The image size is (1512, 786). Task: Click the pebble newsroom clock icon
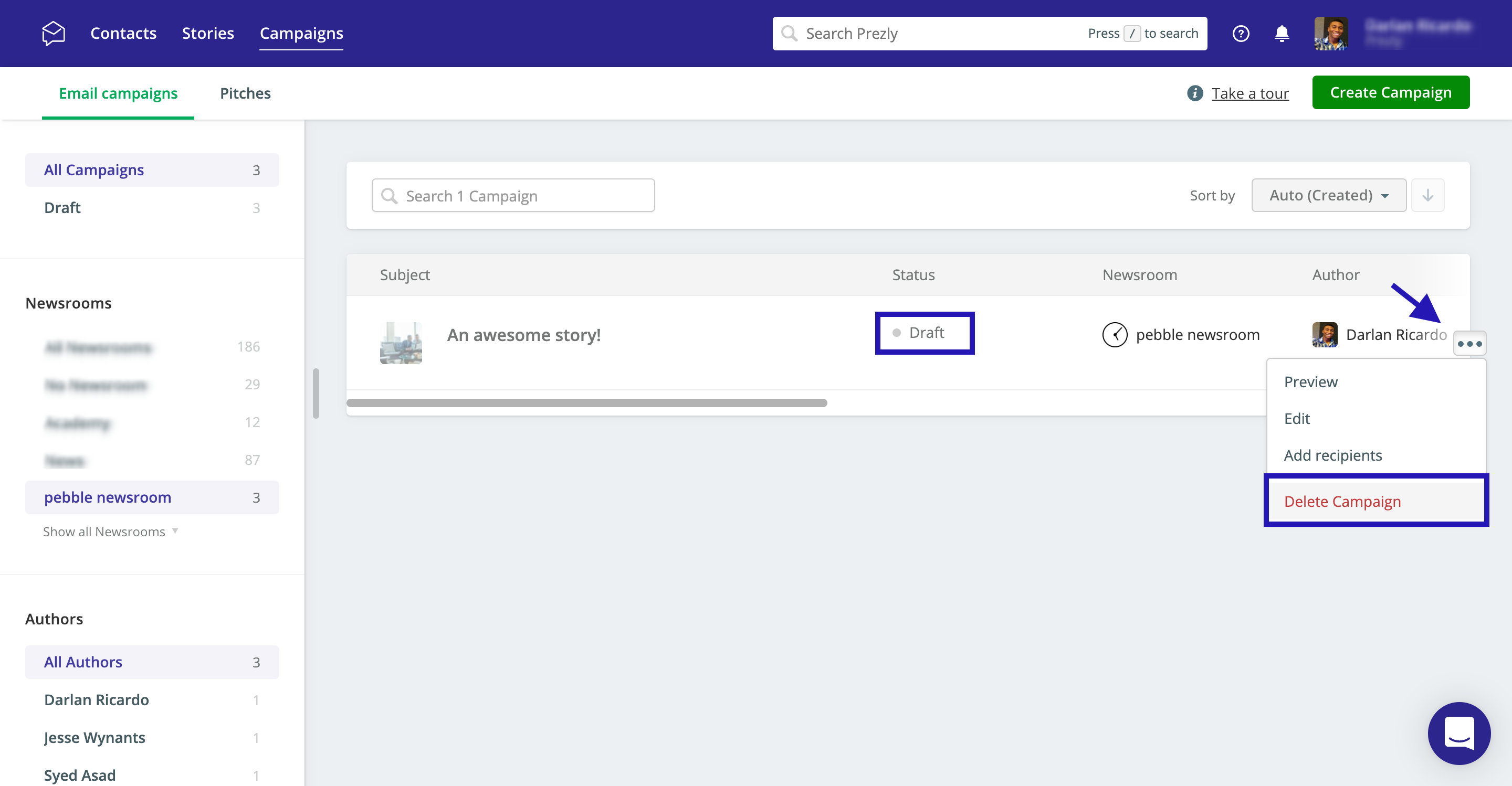click(1115, 335)
